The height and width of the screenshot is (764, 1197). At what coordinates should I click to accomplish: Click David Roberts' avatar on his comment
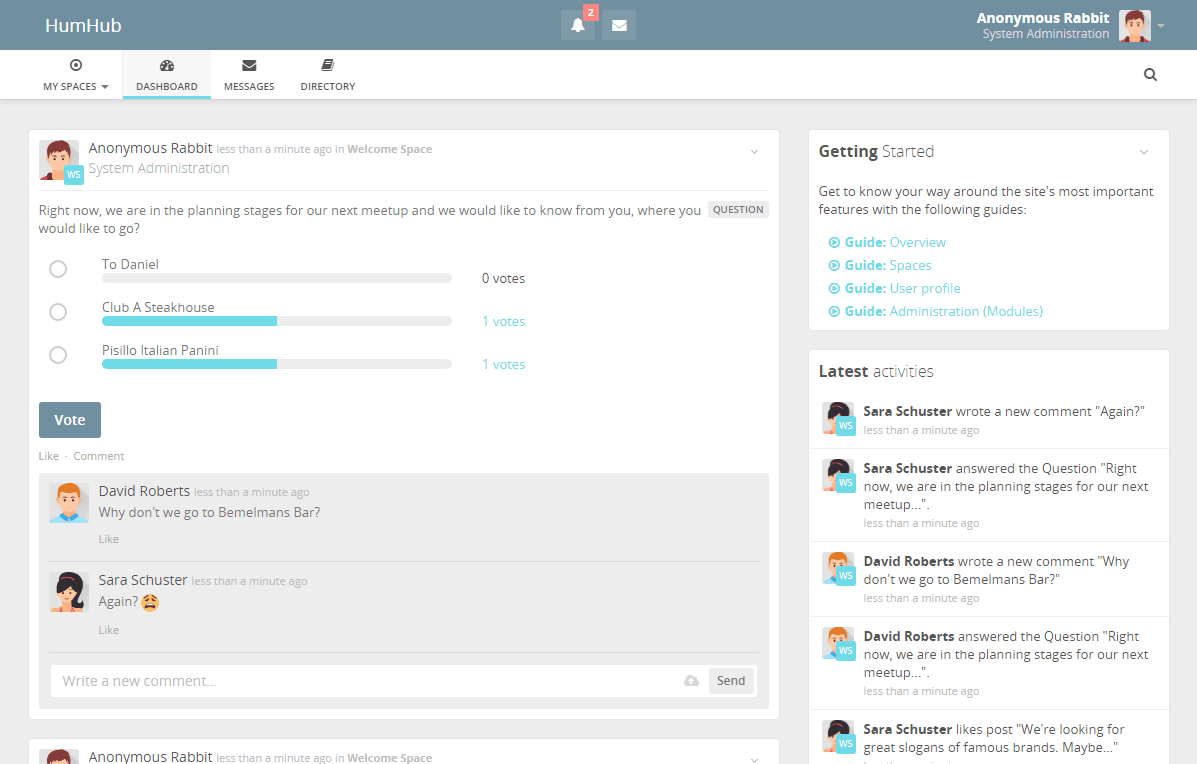pos(71,502)
